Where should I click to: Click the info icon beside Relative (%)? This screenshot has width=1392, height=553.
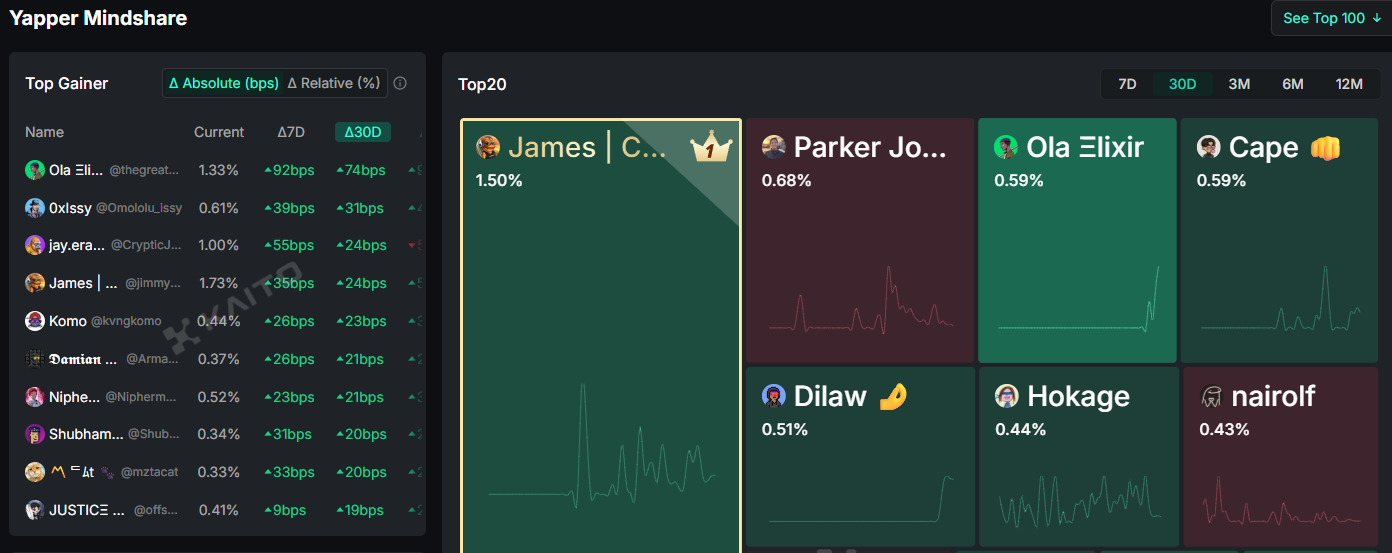coord(400,84)
